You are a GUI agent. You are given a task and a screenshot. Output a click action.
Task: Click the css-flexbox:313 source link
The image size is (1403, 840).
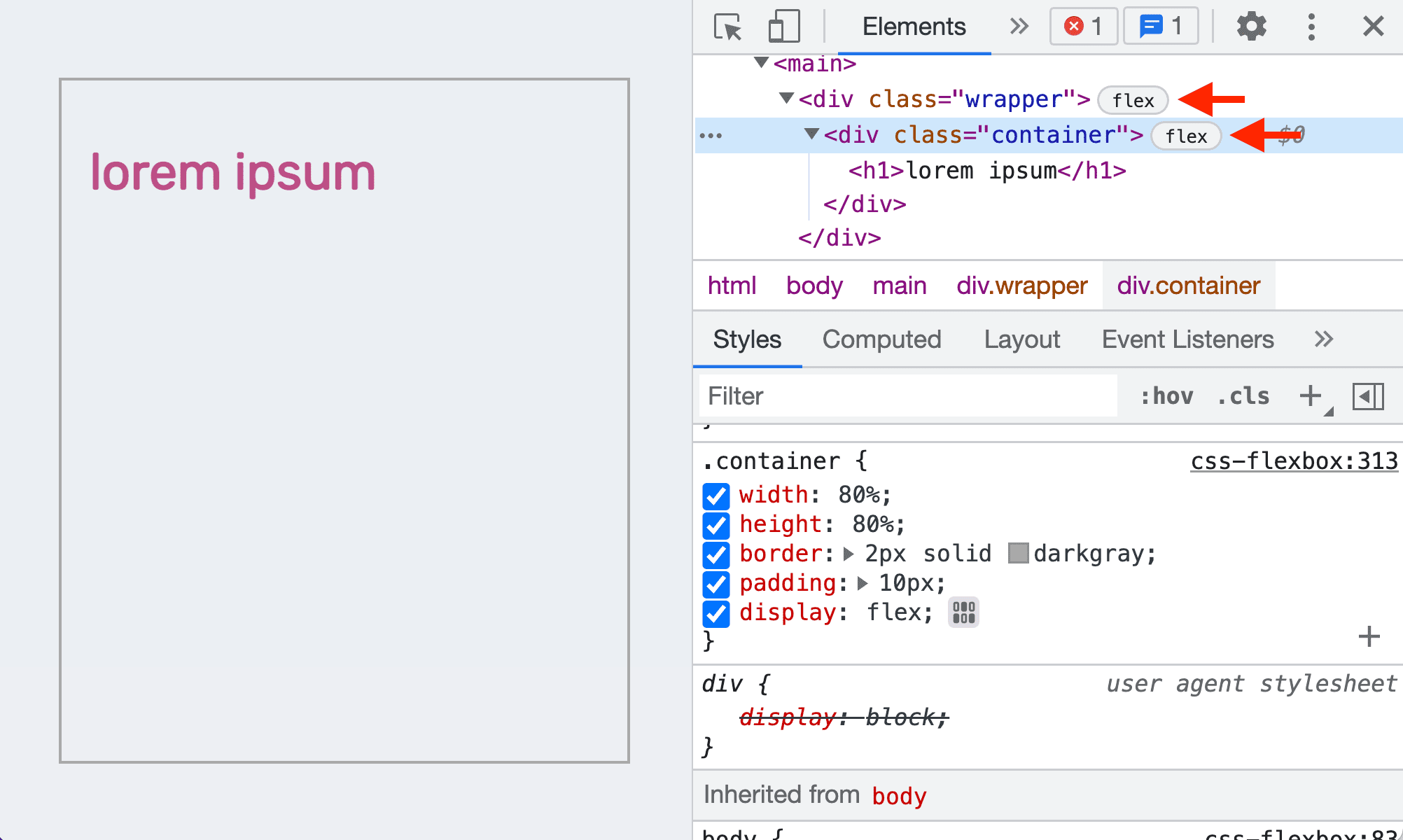point(1293,461)
